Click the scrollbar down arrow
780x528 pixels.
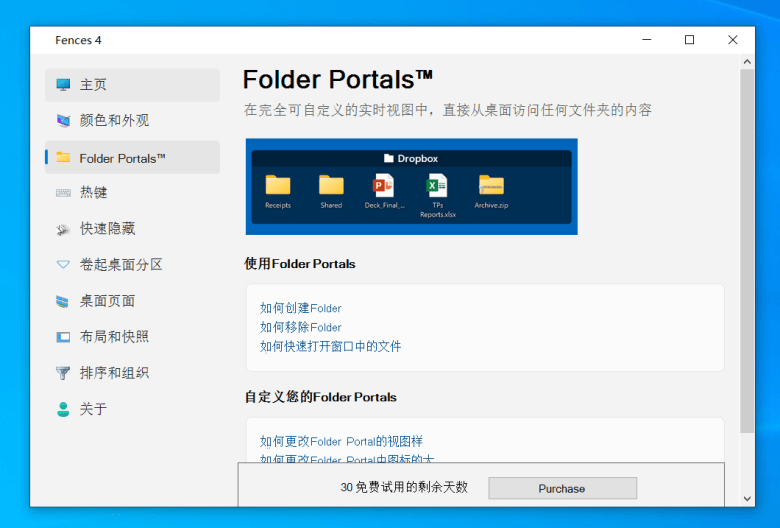(747, 499)
